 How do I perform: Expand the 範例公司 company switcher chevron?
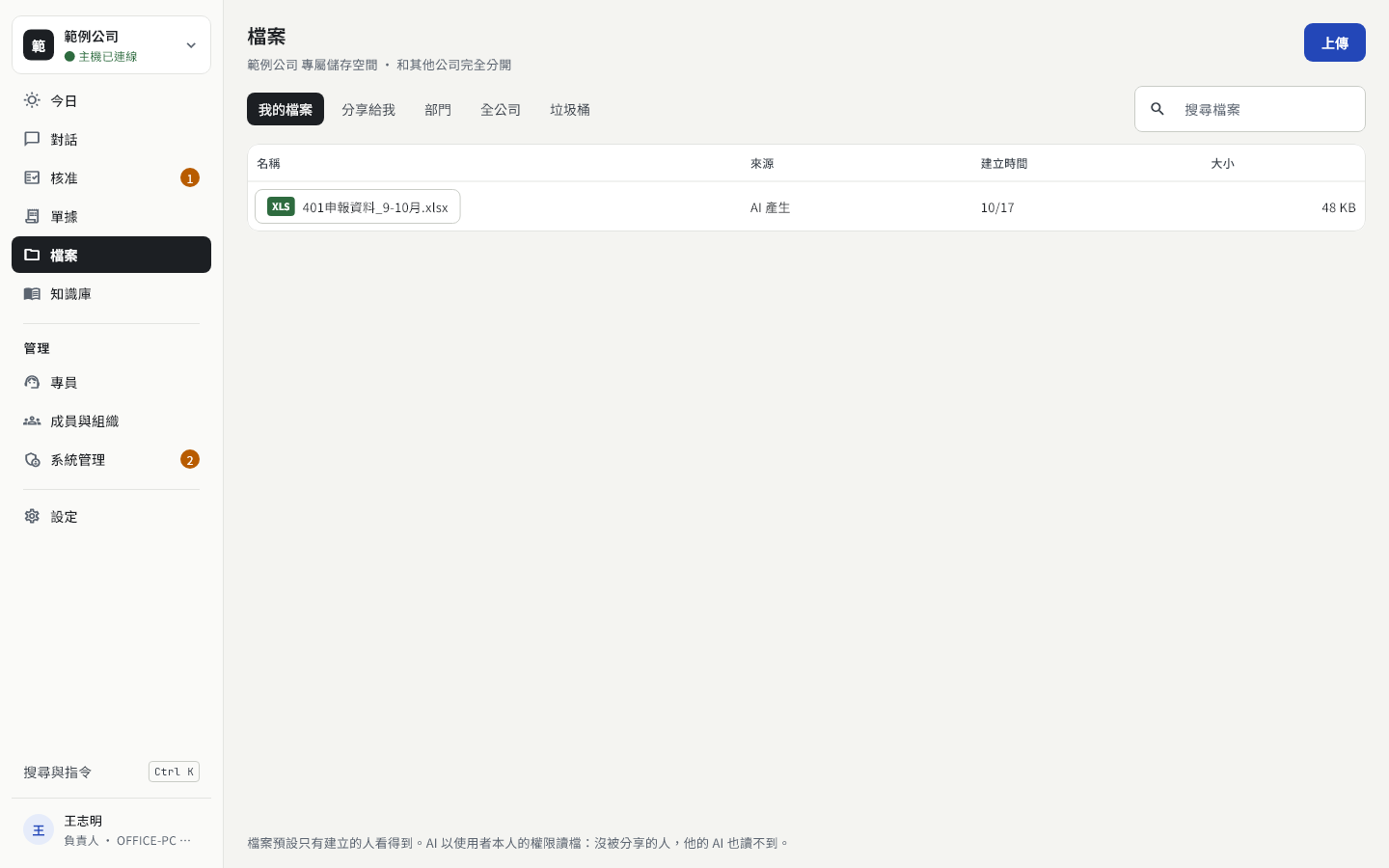click(191, 45)
